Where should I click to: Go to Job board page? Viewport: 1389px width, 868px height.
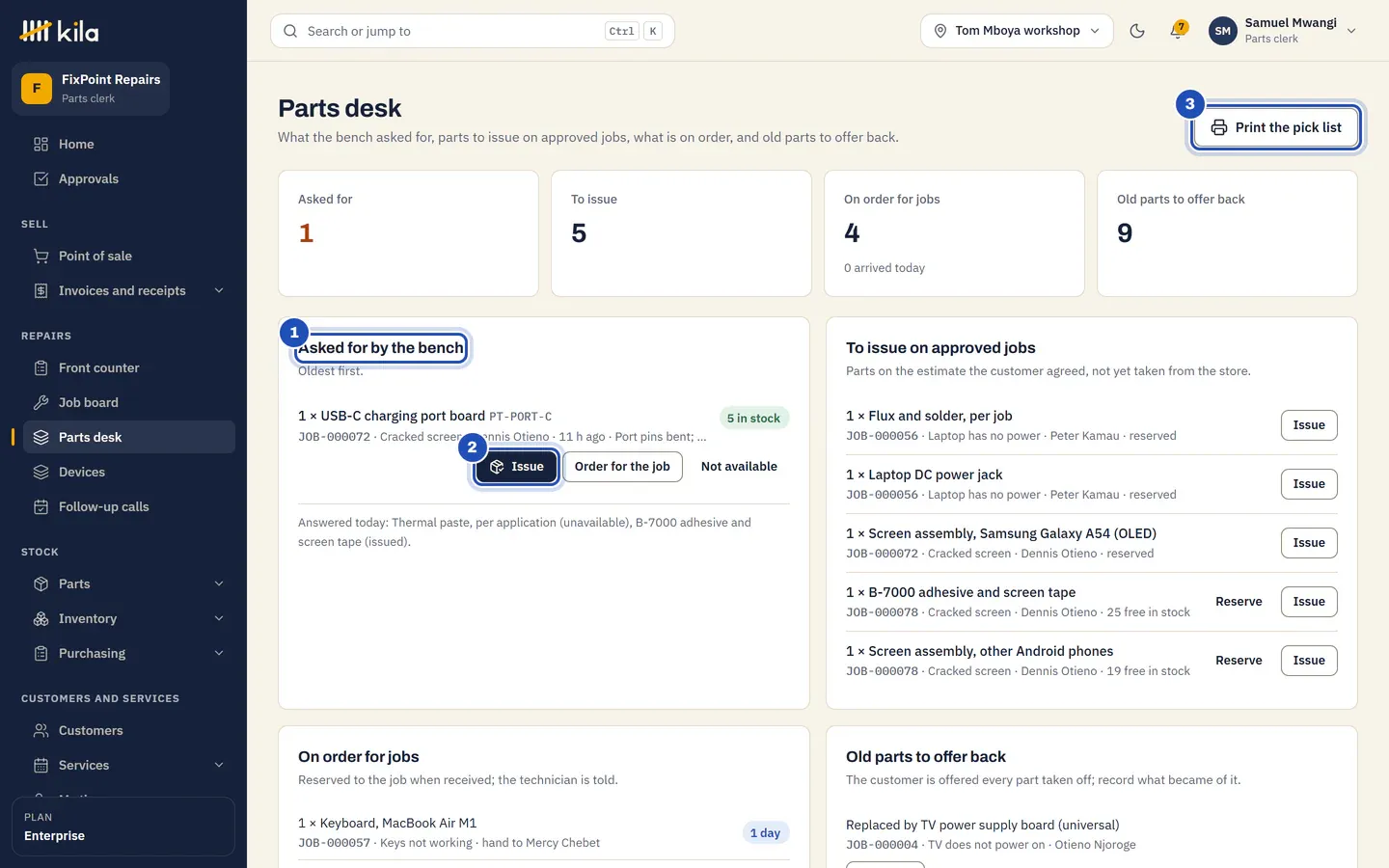129,403
